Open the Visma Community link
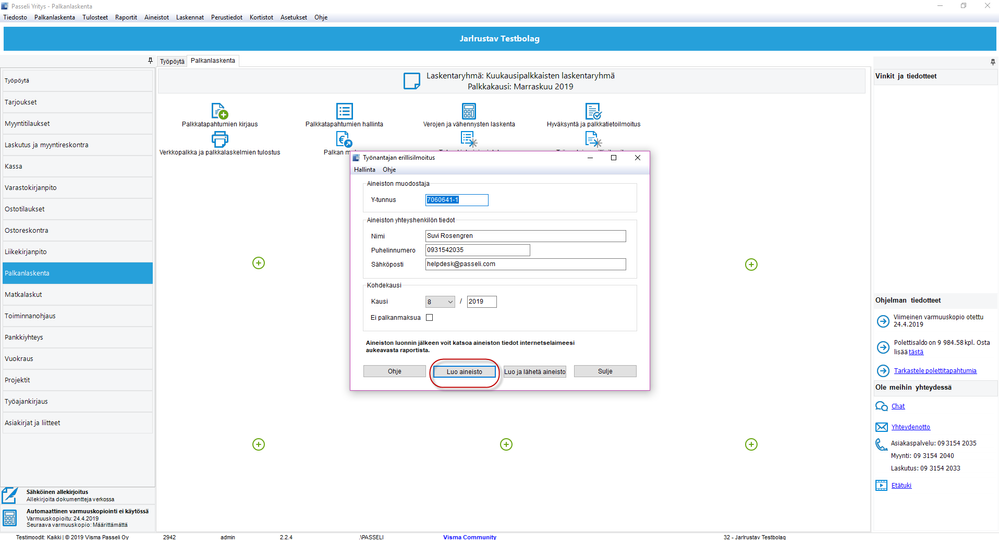Screen dimensions: 999x540 coord(470,537)
